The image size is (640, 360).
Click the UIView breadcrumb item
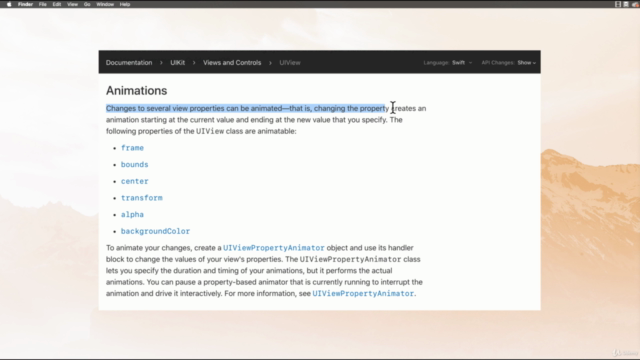[x=290, y=62]
